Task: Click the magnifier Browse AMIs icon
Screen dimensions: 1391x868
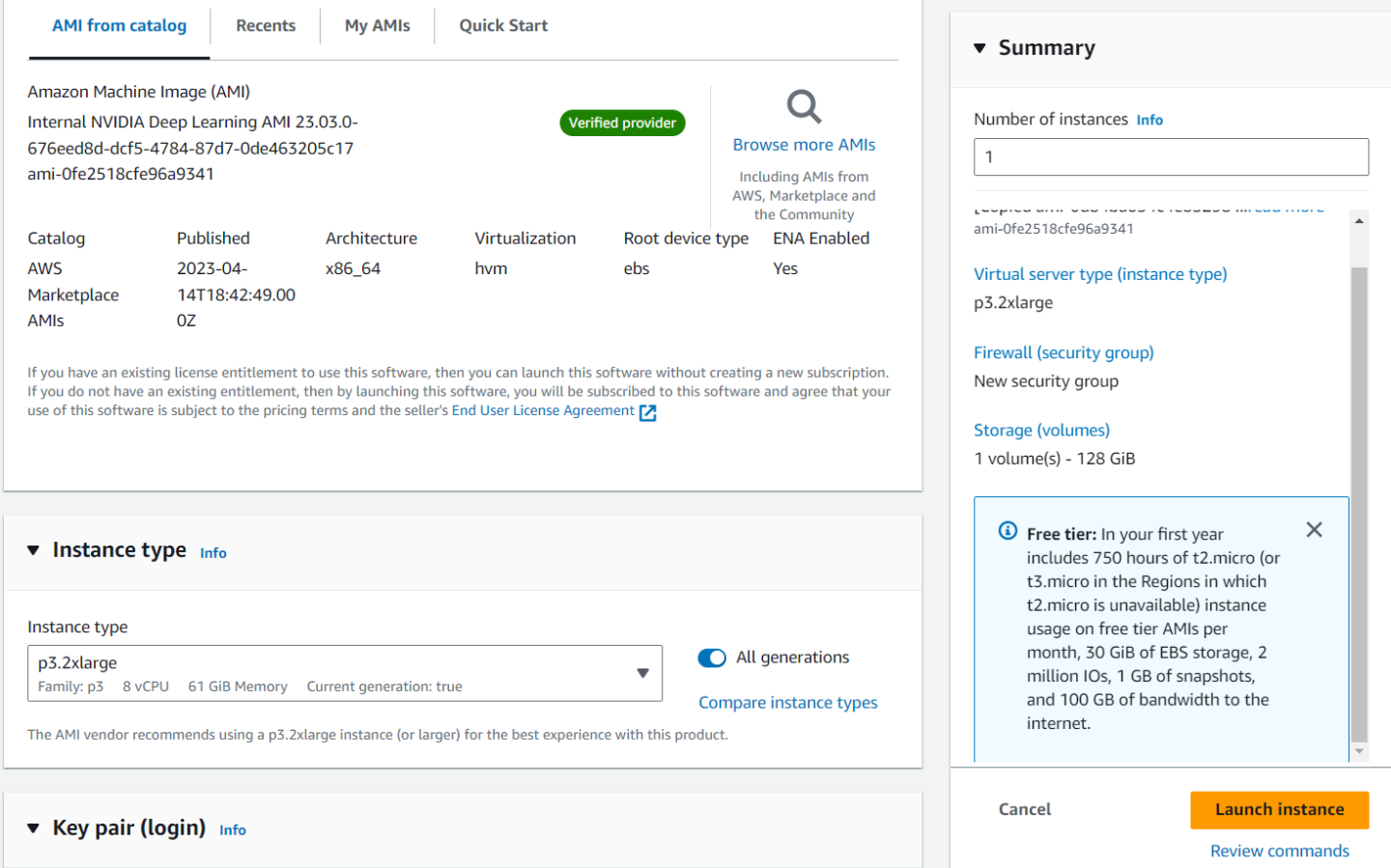Action: pyautogui.click(x=804, y=106)
